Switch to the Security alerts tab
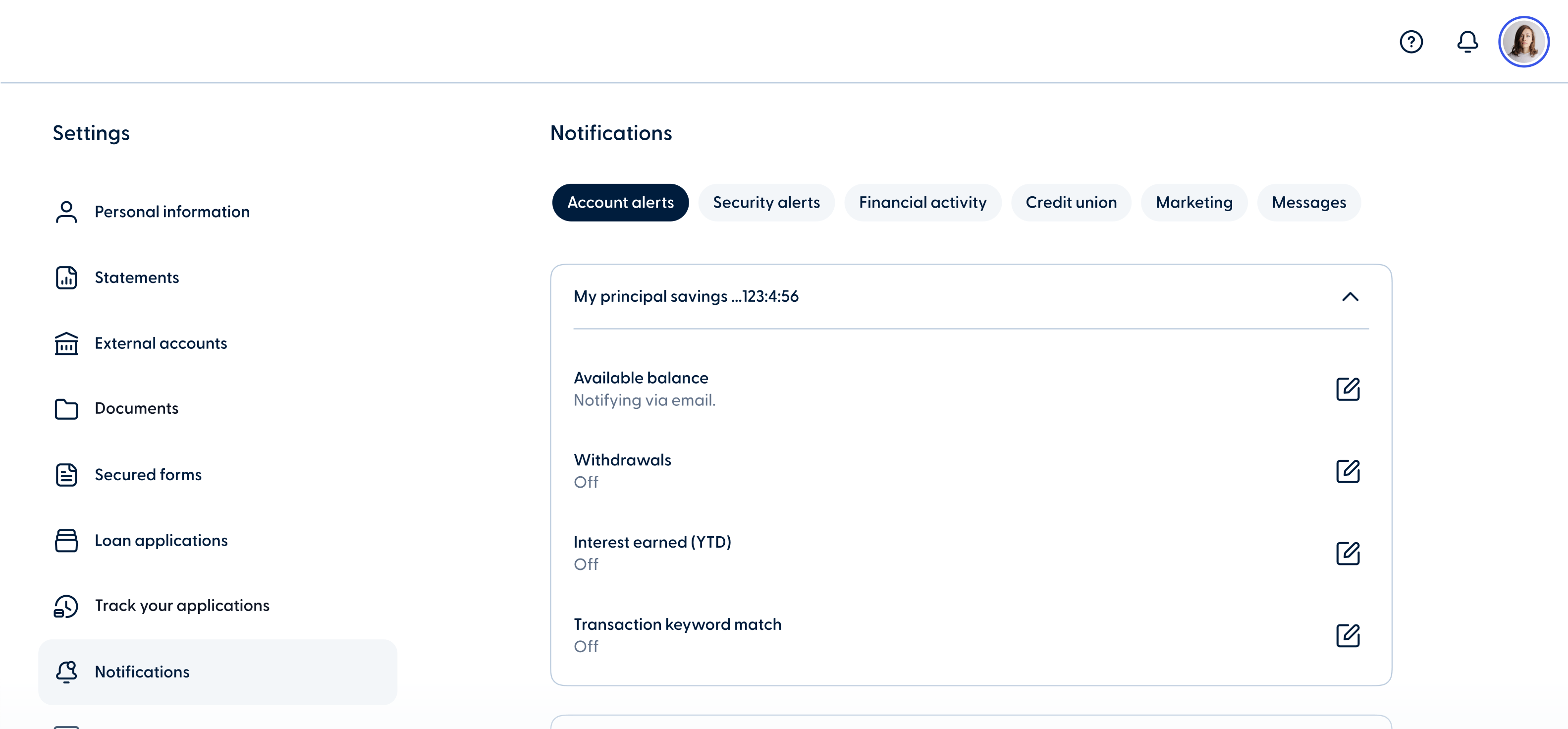The height and width of the screenshot is (729, 1568). click(766, 202)
